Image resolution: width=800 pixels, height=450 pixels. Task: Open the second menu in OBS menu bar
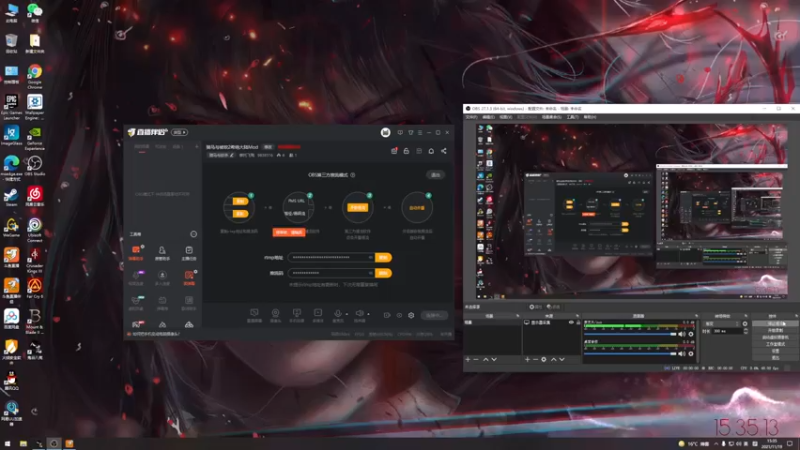coord(488,117)
